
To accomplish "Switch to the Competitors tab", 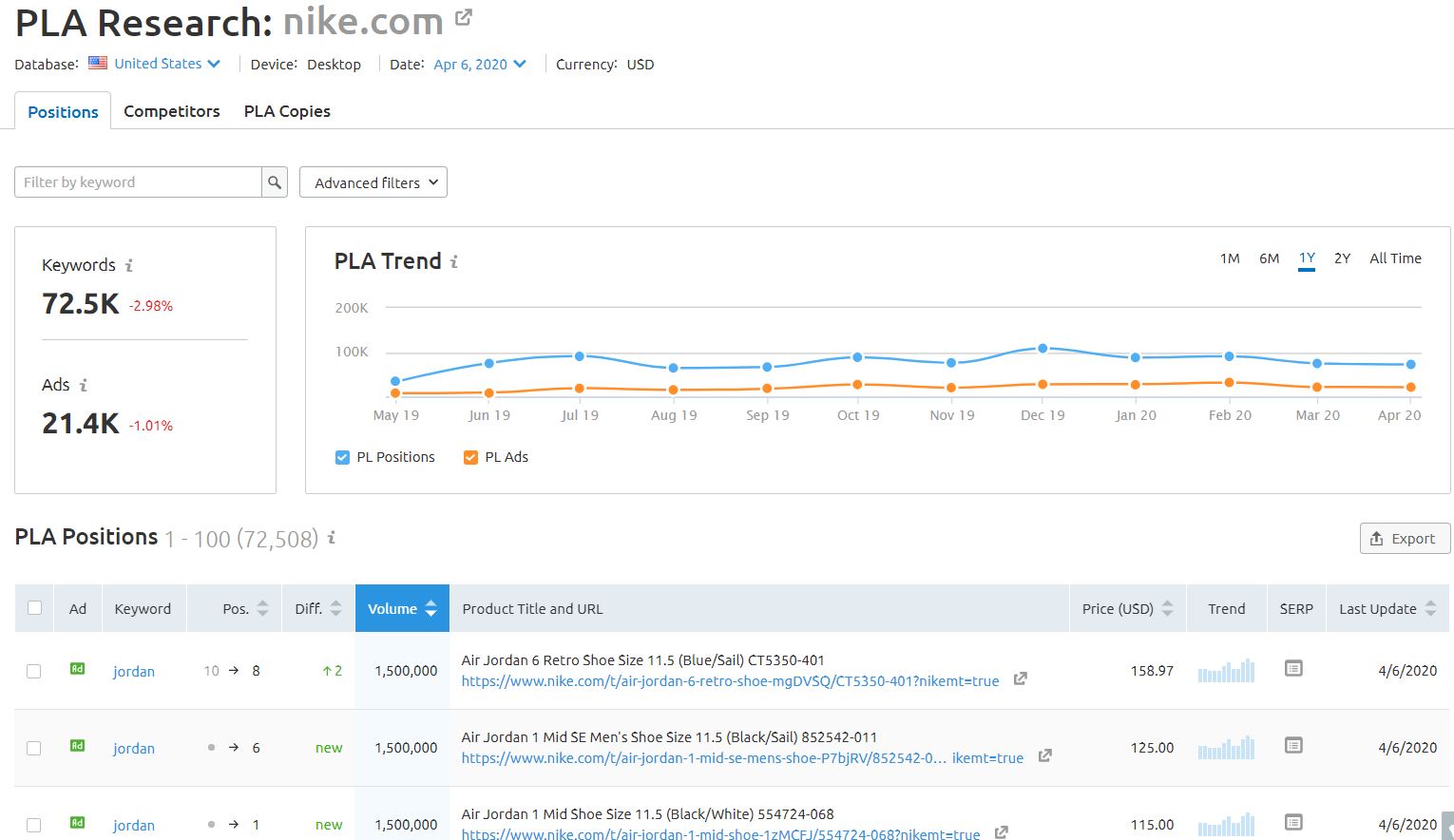I will pyautogui.click(x=172, y=111).
